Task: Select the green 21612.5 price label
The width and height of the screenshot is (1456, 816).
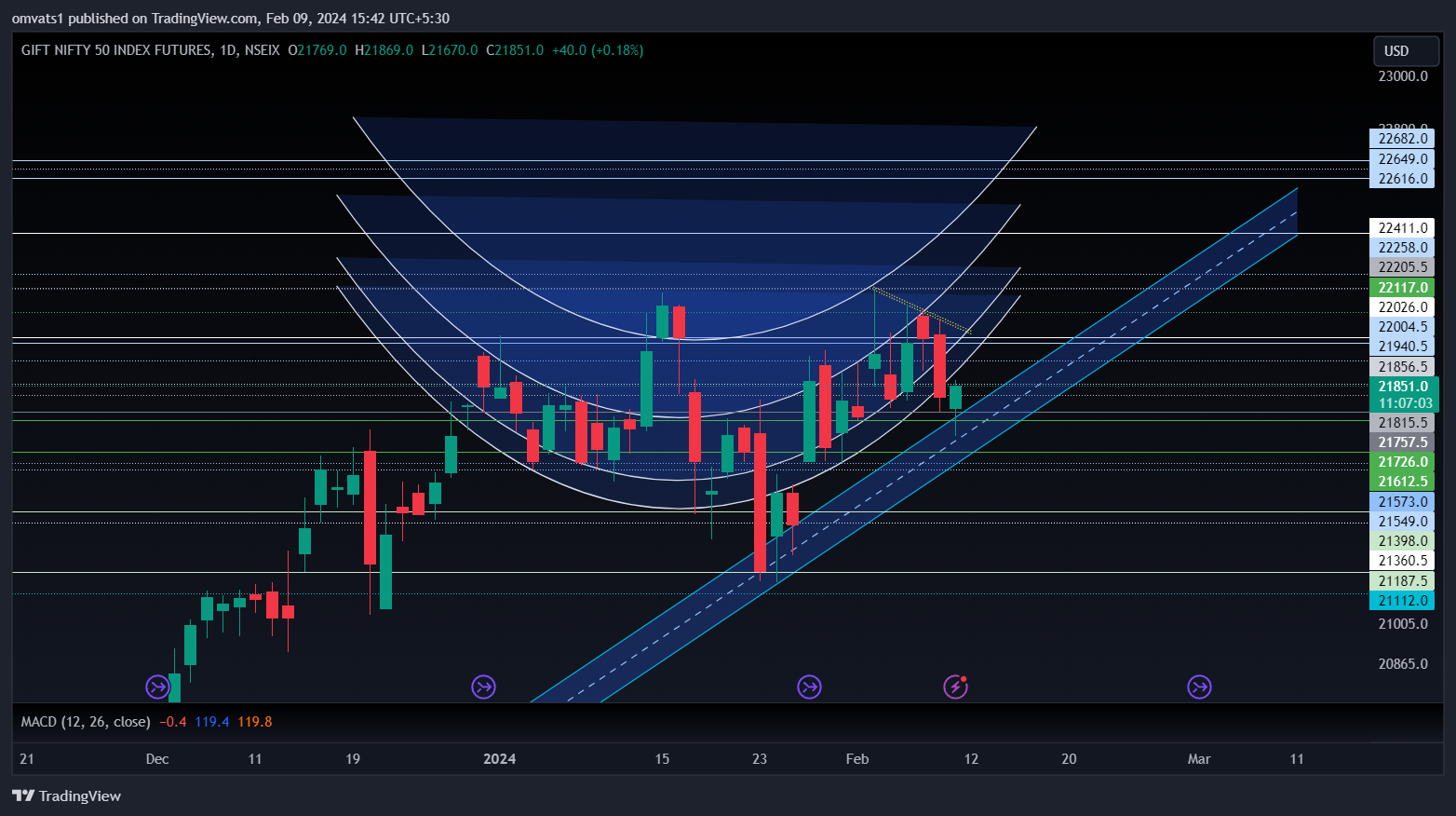Action: tap(1402, 482)
